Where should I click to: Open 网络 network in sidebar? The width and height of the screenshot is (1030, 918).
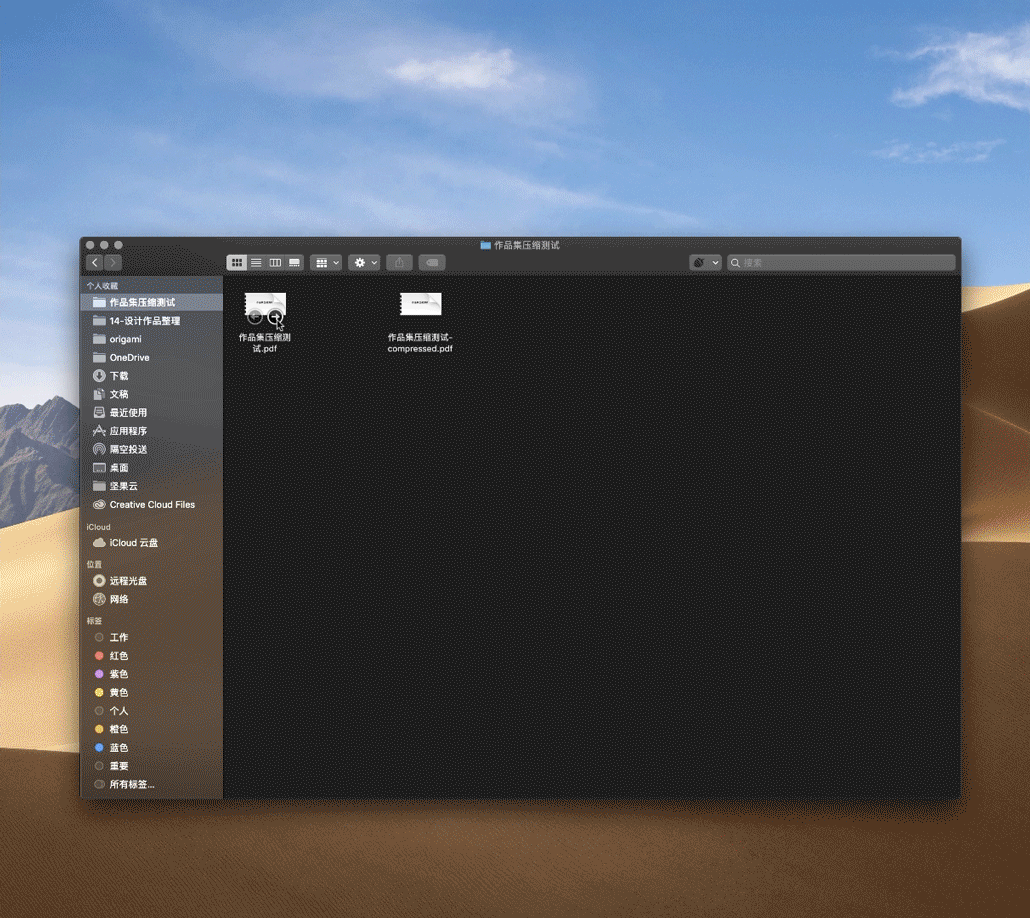tap(152, 599)
